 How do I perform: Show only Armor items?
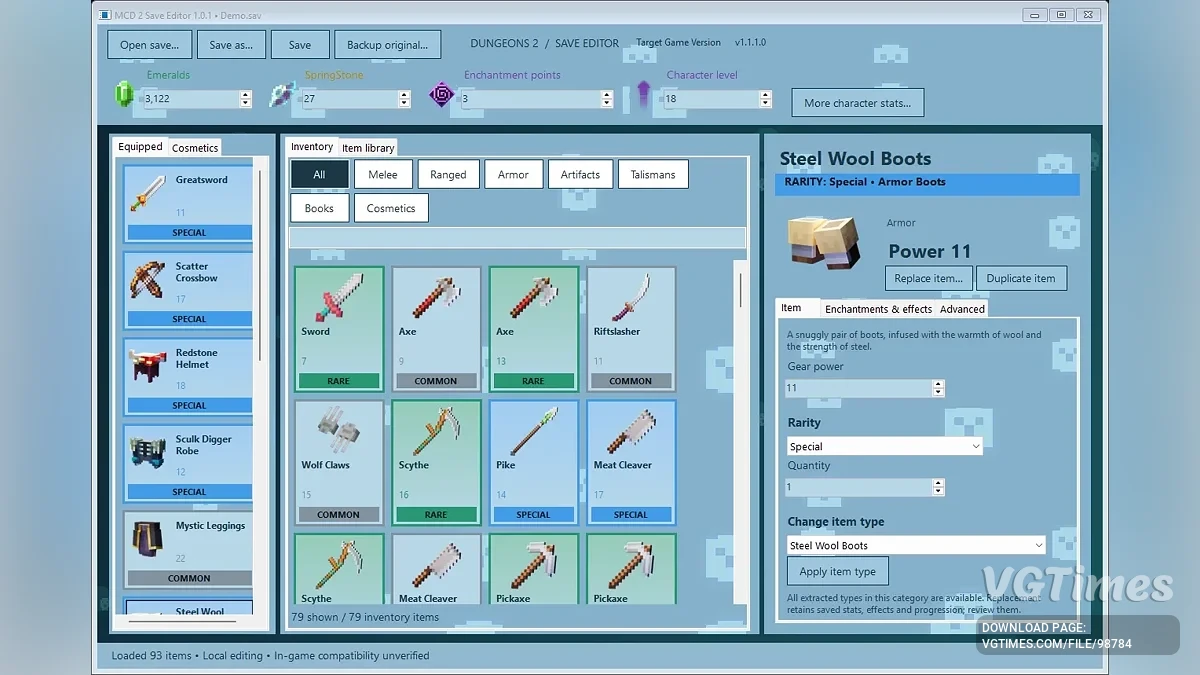513,174
